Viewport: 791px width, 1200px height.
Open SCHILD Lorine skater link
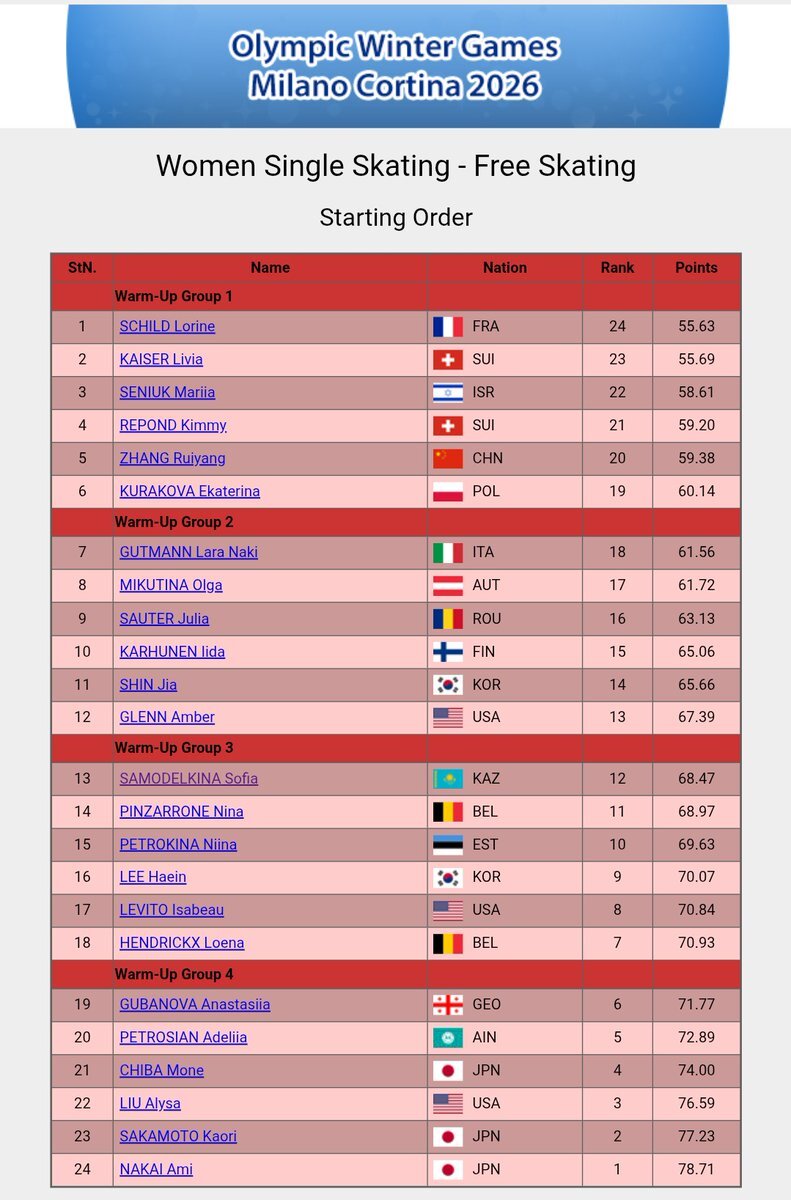click(x=167, y=326)
